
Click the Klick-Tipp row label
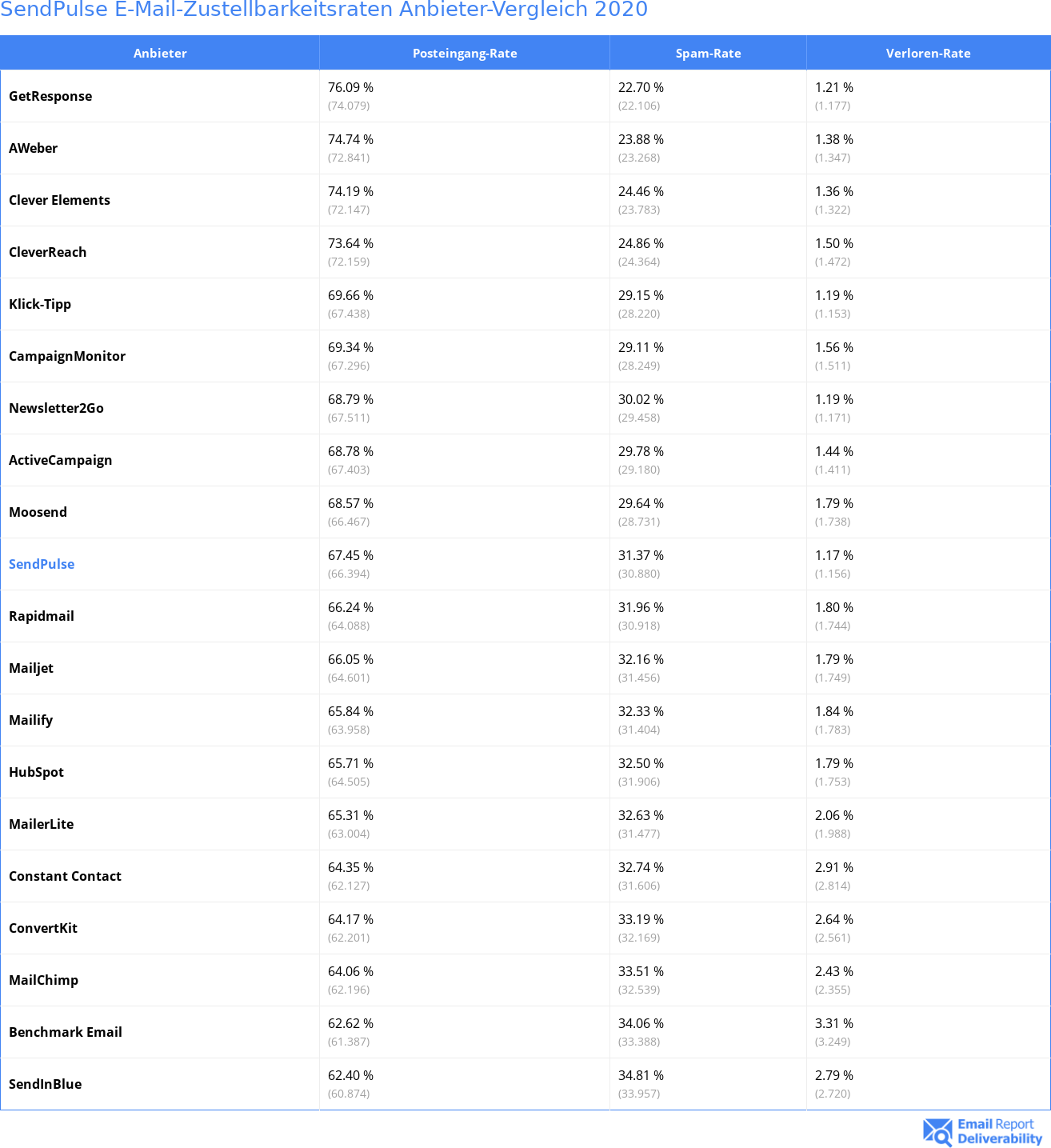click(40, 304)
